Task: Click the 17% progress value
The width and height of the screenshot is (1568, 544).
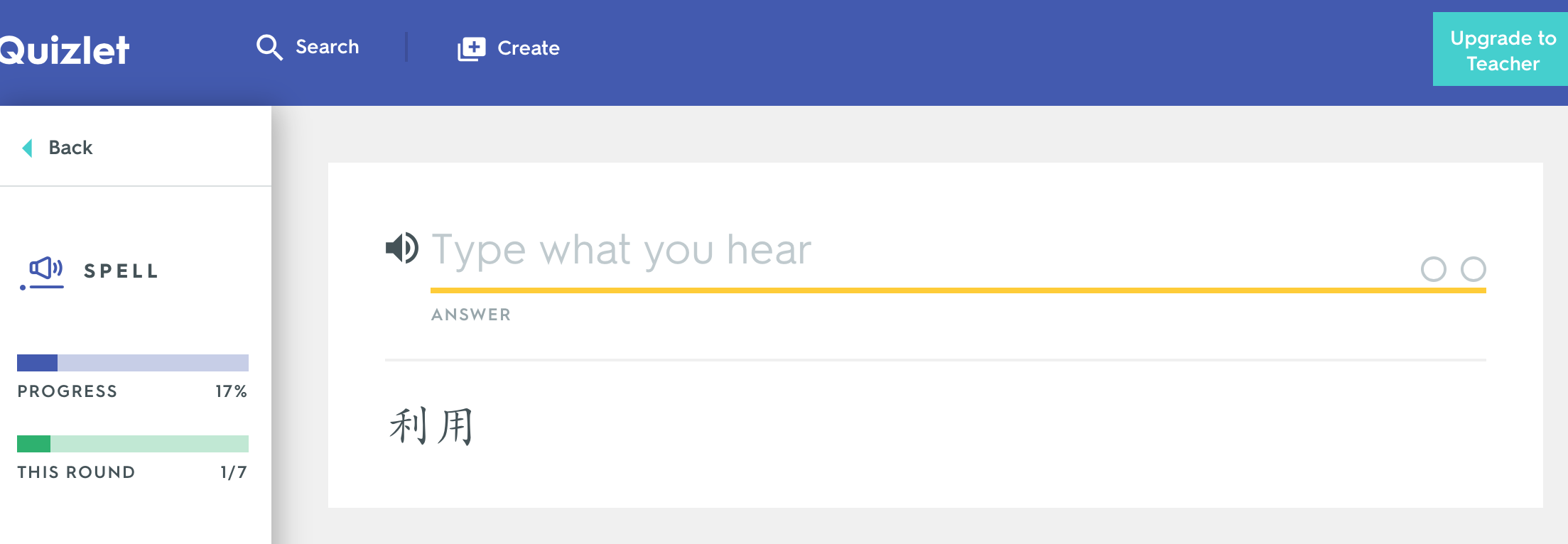Action: pyautogui.click(x=231, y=391)
